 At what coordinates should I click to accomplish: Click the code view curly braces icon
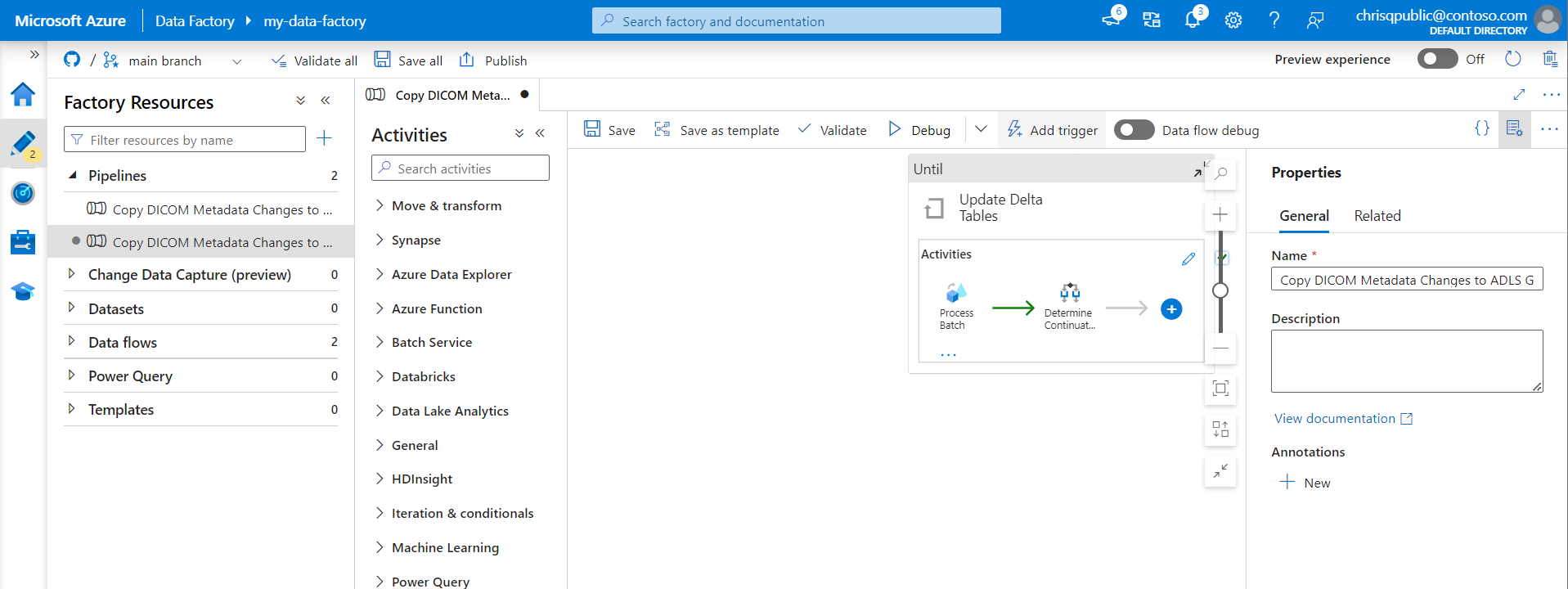(1481, 128)
